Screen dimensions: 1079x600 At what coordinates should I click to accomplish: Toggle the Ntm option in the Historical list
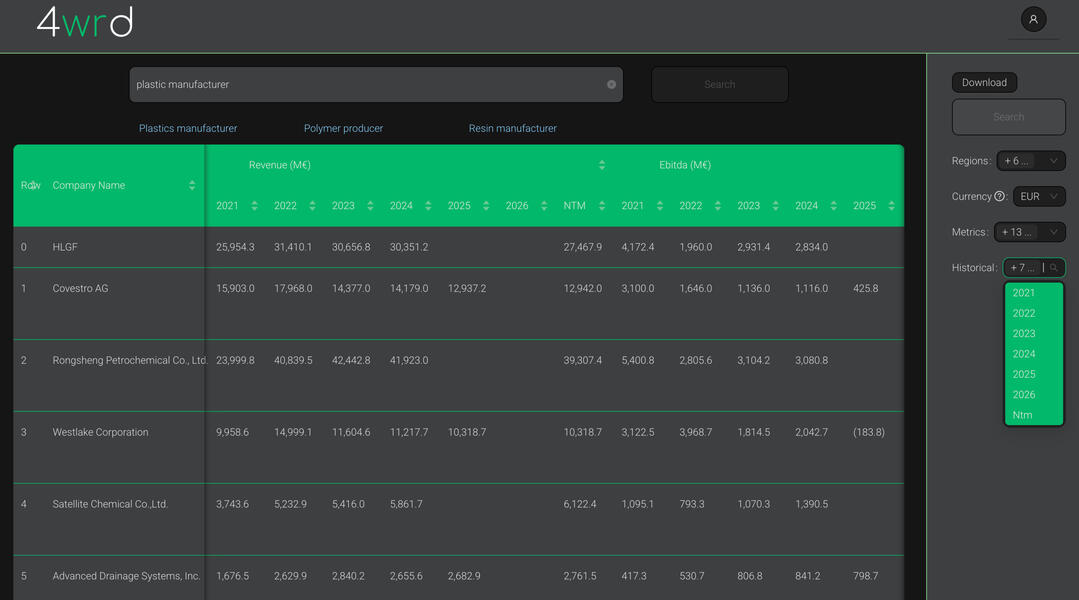click(1022, 414)
